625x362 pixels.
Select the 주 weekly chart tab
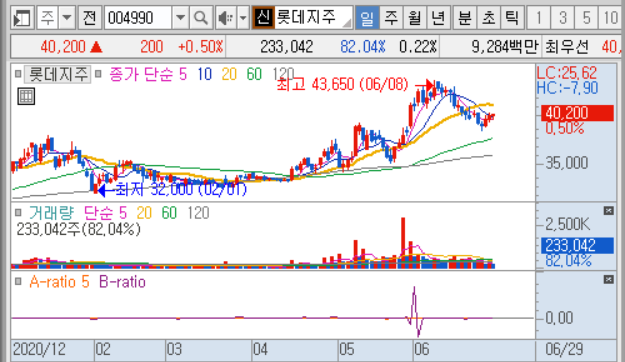click(391, 18)
